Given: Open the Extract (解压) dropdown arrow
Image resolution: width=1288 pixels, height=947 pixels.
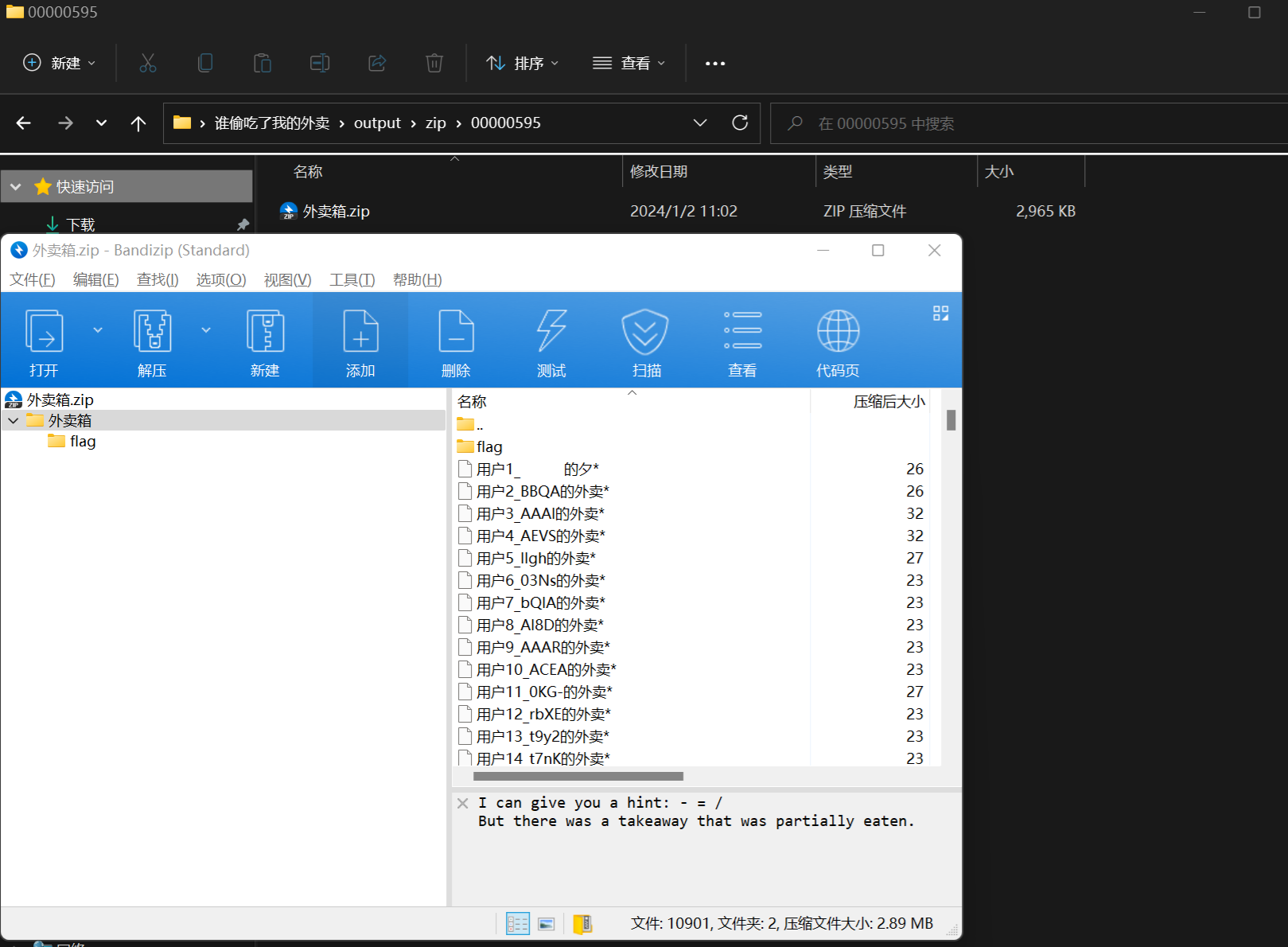Looking at the screenshot, I should [x=206, y=329].
